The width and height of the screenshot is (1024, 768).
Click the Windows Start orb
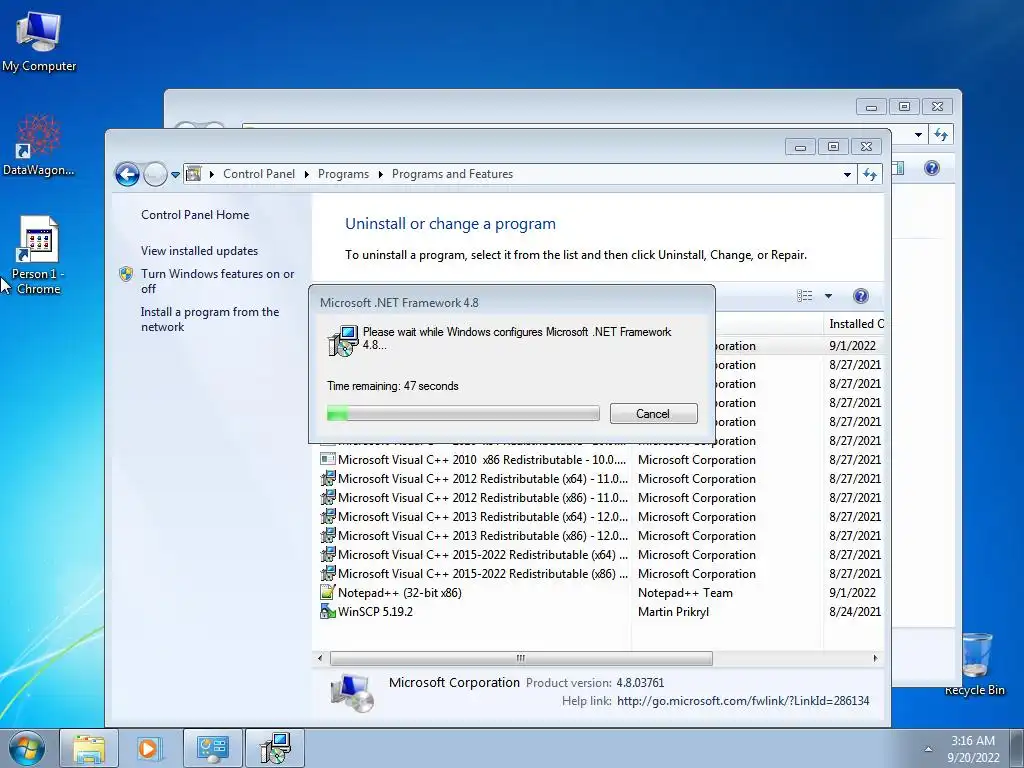27,748
